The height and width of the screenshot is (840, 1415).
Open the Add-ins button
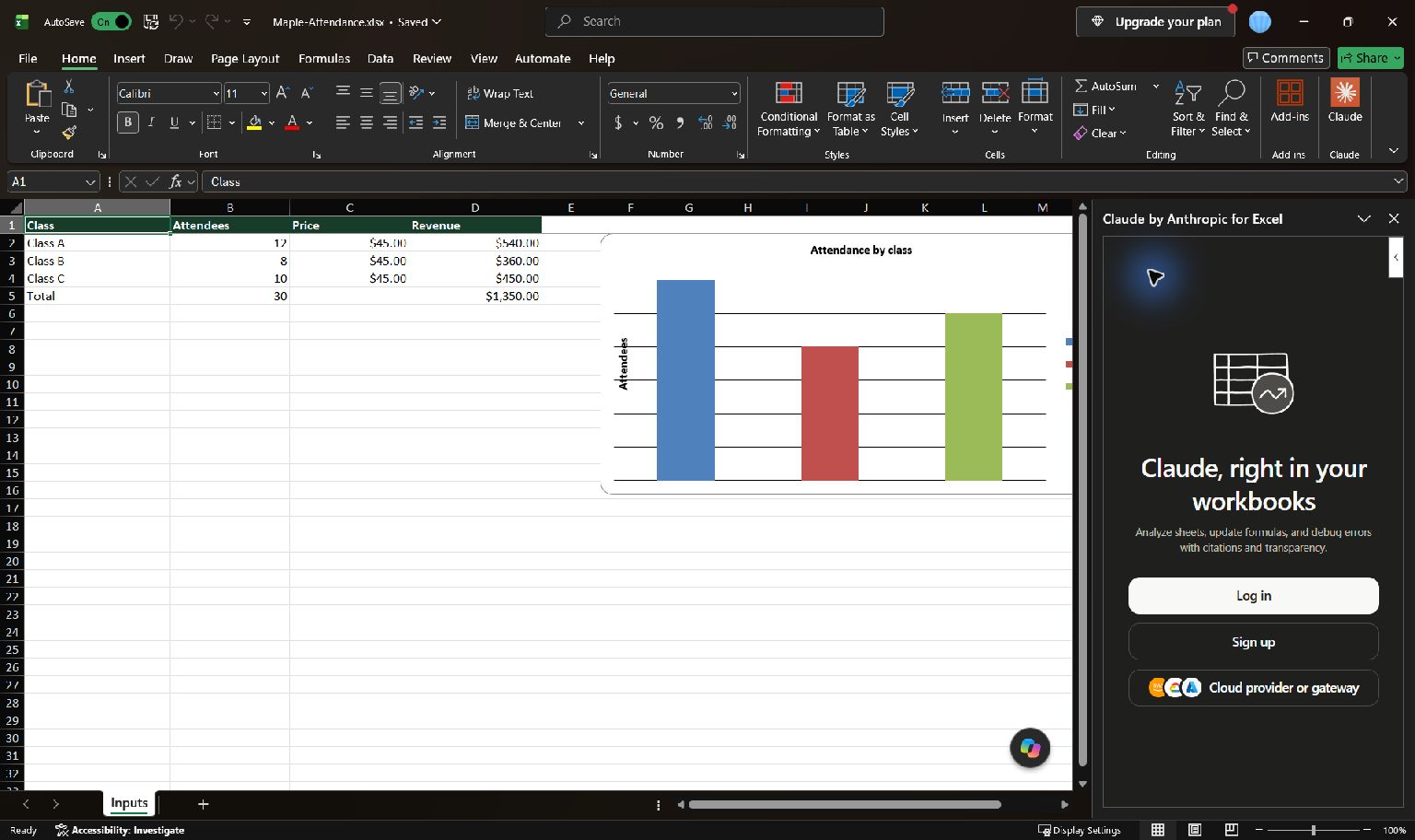(x=1290, y=101)
